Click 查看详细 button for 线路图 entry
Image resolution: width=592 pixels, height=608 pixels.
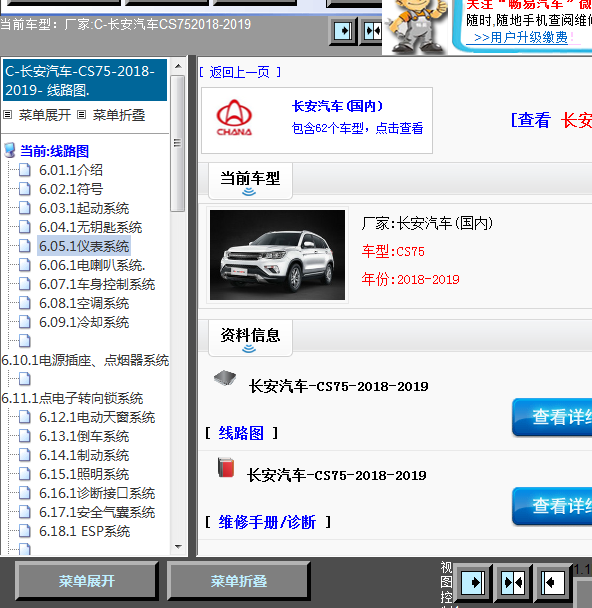point(552,417)
